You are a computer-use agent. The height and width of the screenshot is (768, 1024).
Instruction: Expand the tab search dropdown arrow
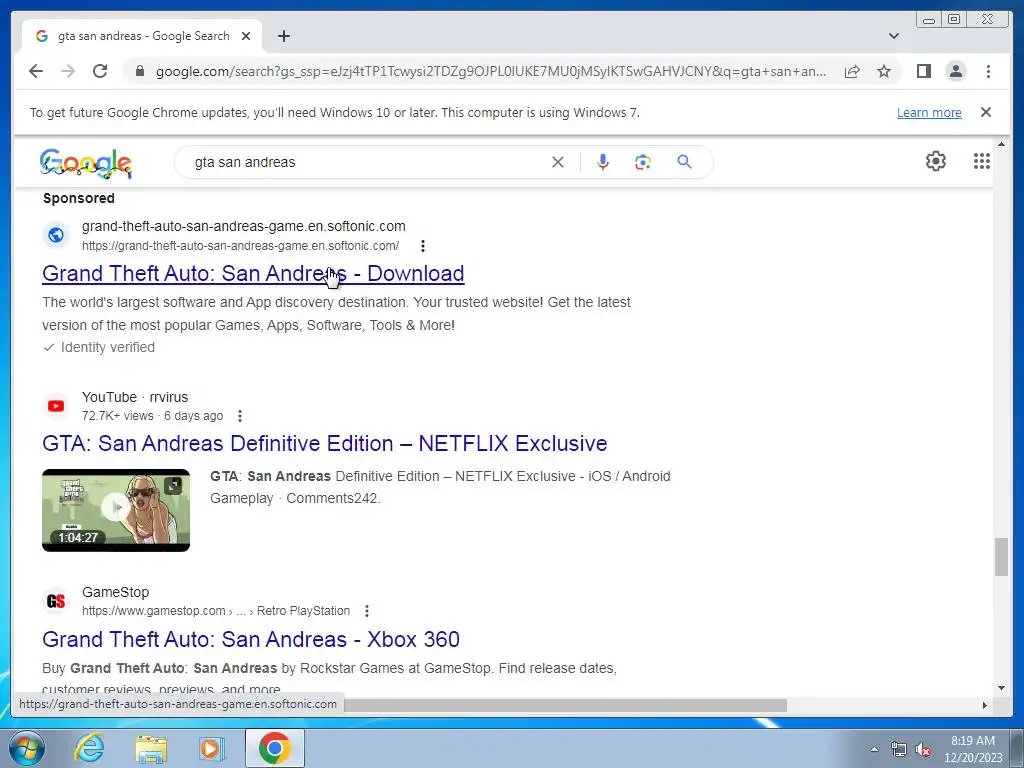pyautogui.click(x=894, y=36)
